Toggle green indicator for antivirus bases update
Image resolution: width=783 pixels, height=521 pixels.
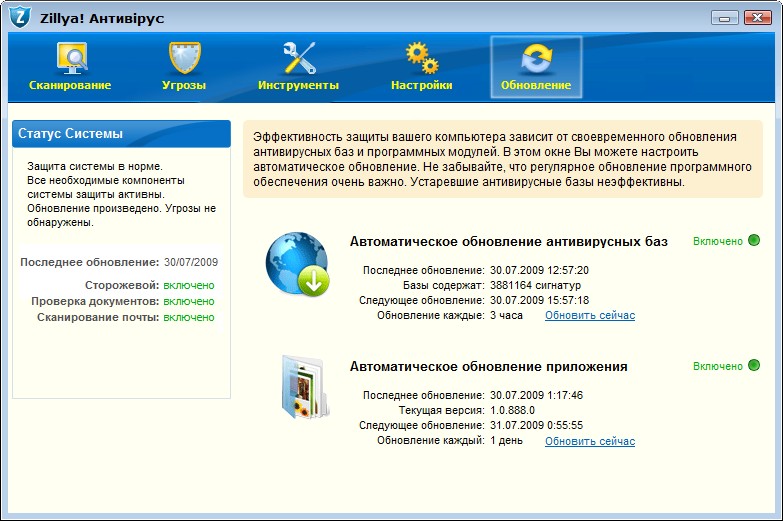[754, 240]
